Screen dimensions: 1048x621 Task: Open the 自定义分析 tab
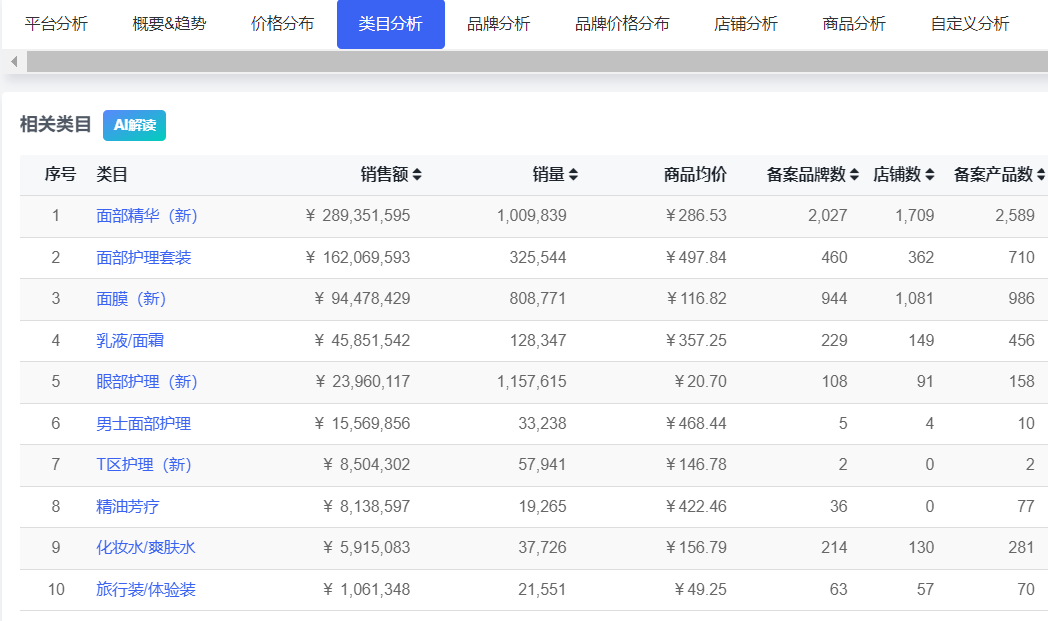pos(969,24)
